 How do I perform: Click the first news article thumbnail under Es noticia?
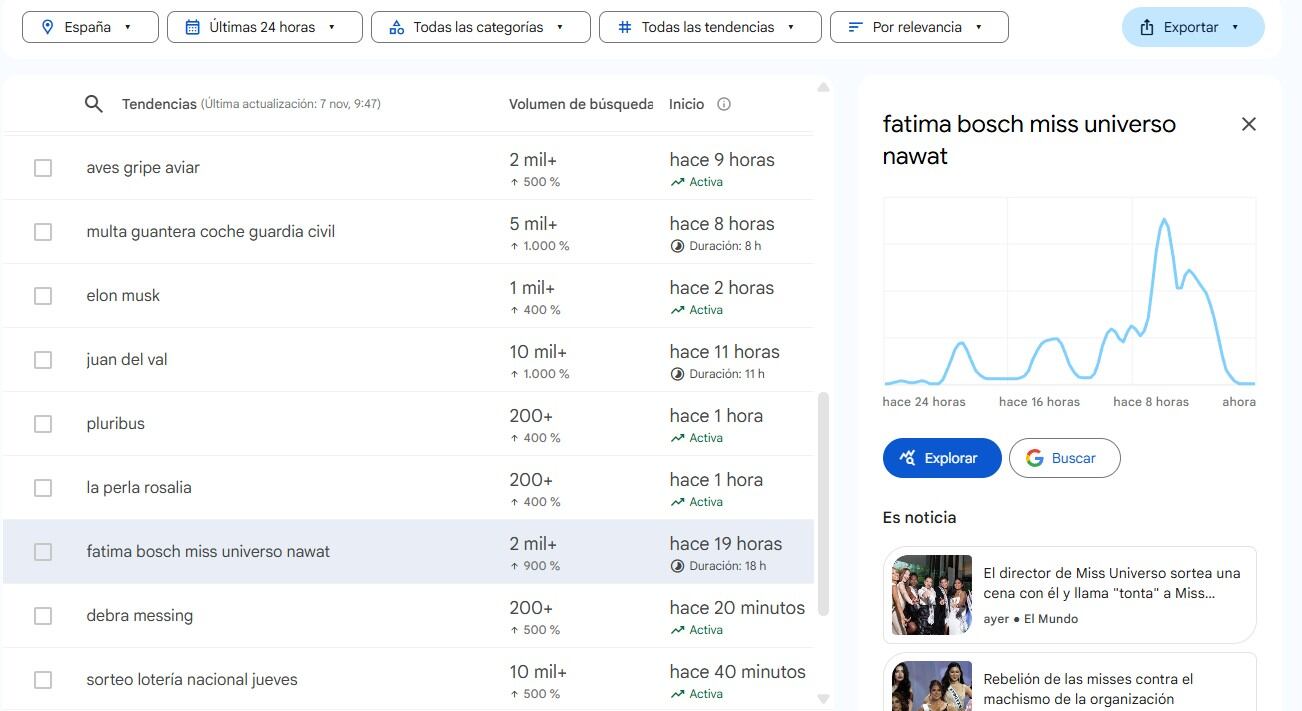point(931,594)
